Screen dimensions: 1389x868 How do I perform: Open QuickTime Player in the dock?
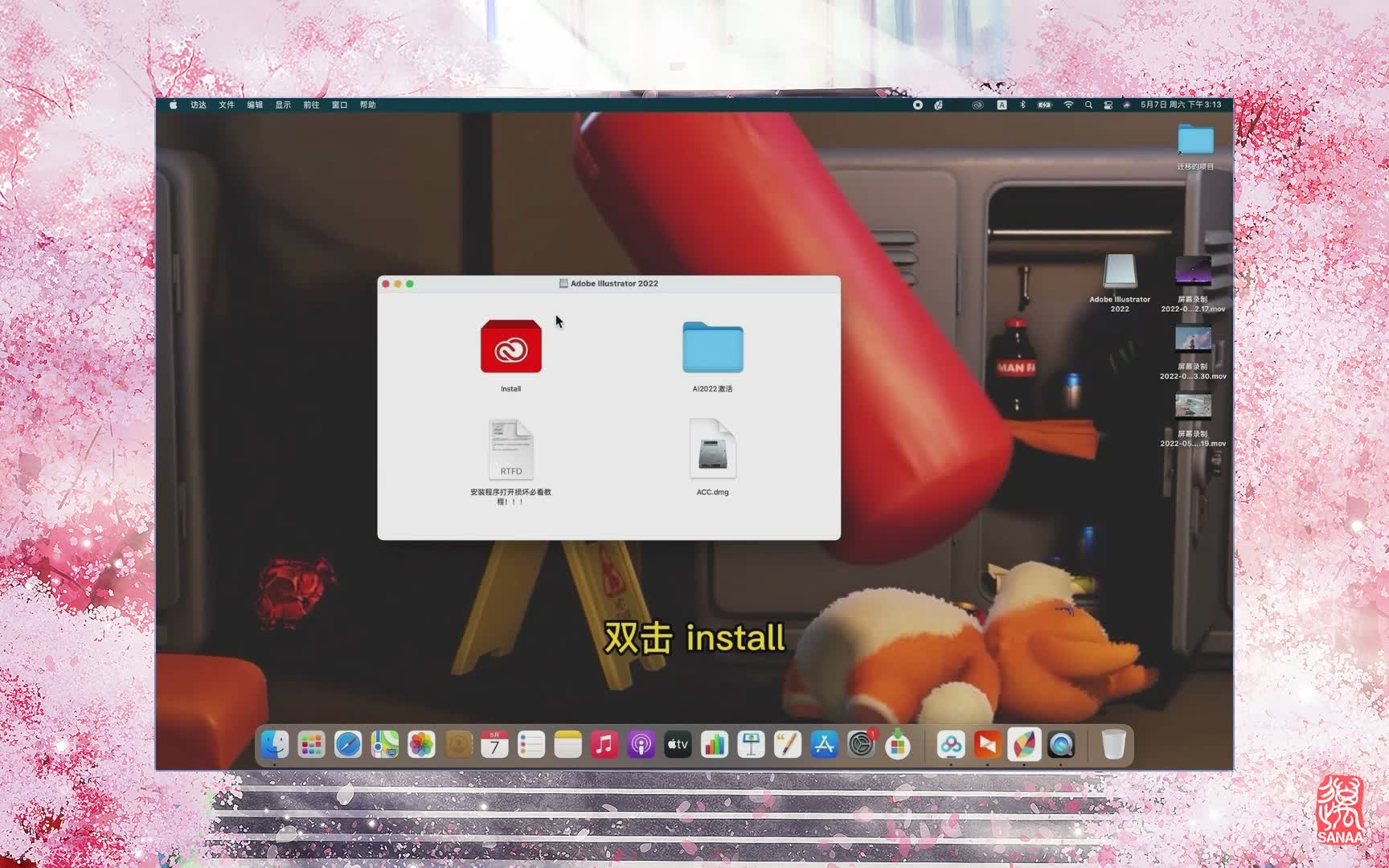point(1061,744)
